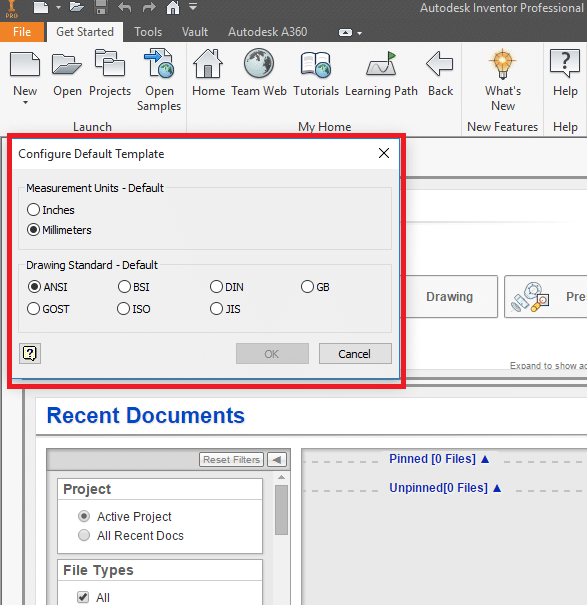The width and height of the screenshot is (587, 605).
Task: Expand the arrow under New ribbon button
Action: click(x=25, y=103)
